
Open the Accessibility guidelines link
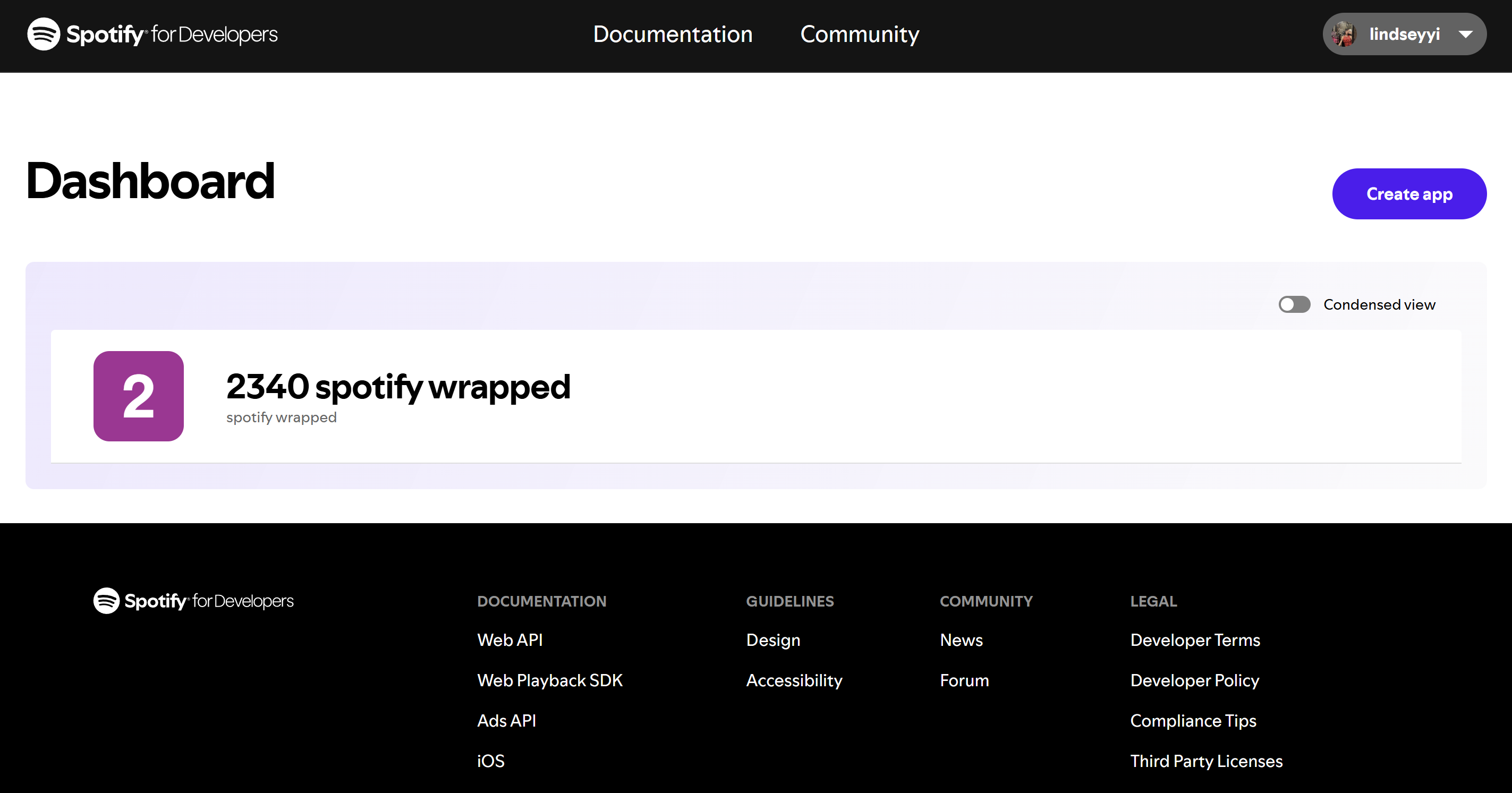tap(794, 680)
